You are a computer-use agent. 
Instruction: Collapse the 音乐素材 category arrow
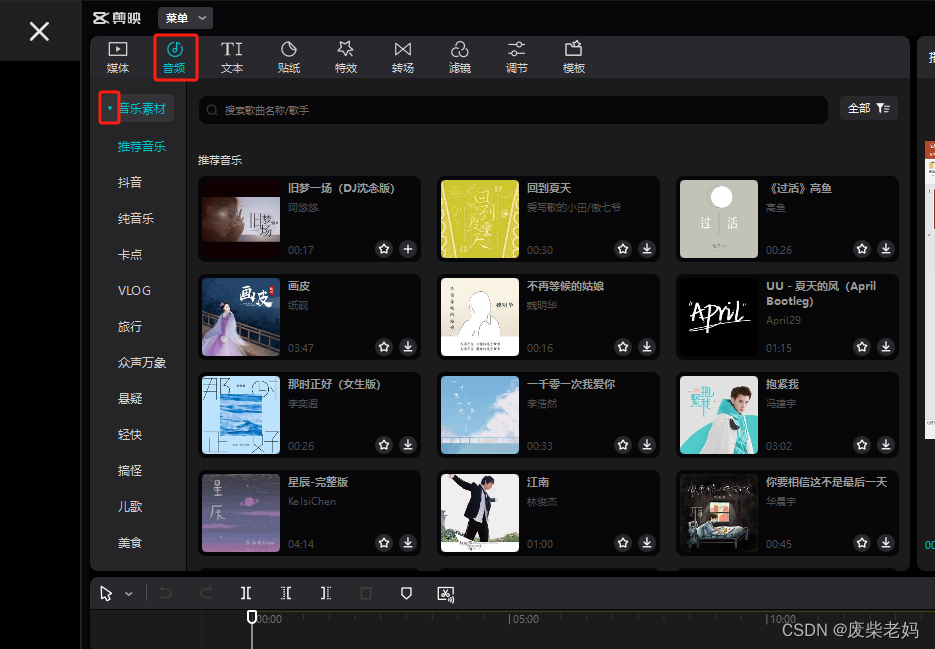tap(110, 108)
